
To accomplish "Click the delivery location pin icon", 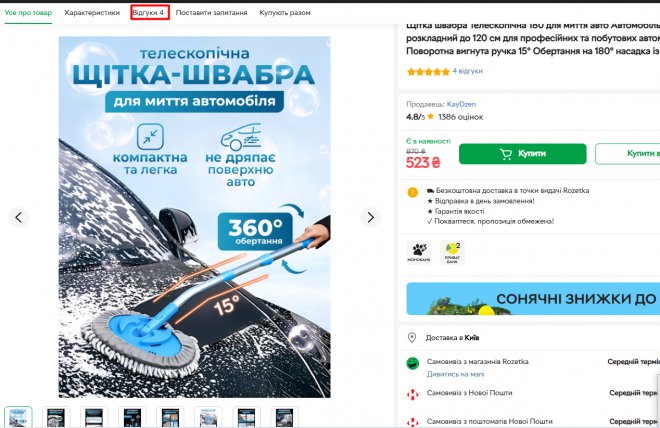I will point(412,338).
